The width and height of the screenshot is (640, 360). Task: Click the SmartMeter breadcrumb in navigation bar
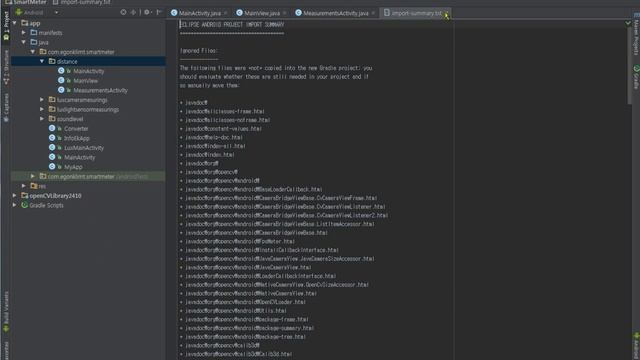26,2
